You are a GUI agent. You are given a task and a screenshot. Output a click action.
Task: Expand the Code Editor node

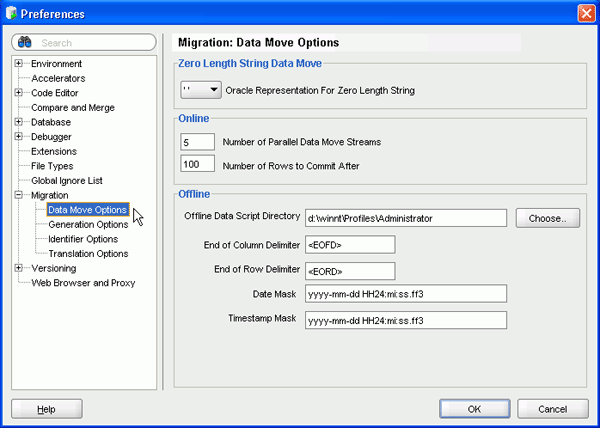(x=19, y=93)
